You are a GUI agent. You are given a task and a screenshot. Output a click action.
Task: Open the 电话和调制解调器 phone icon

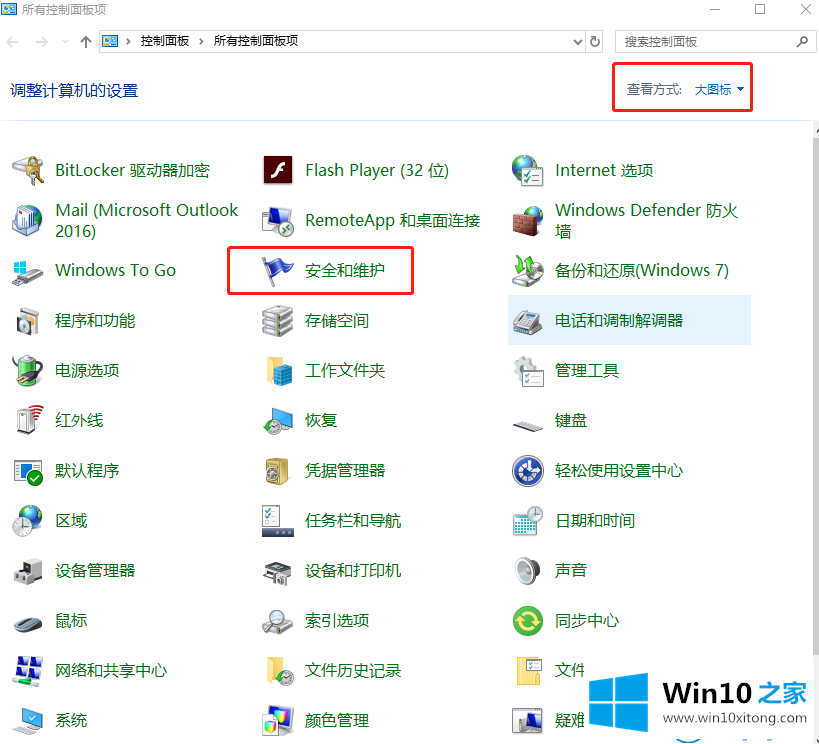pyautogui.click(x=528, y=320)
